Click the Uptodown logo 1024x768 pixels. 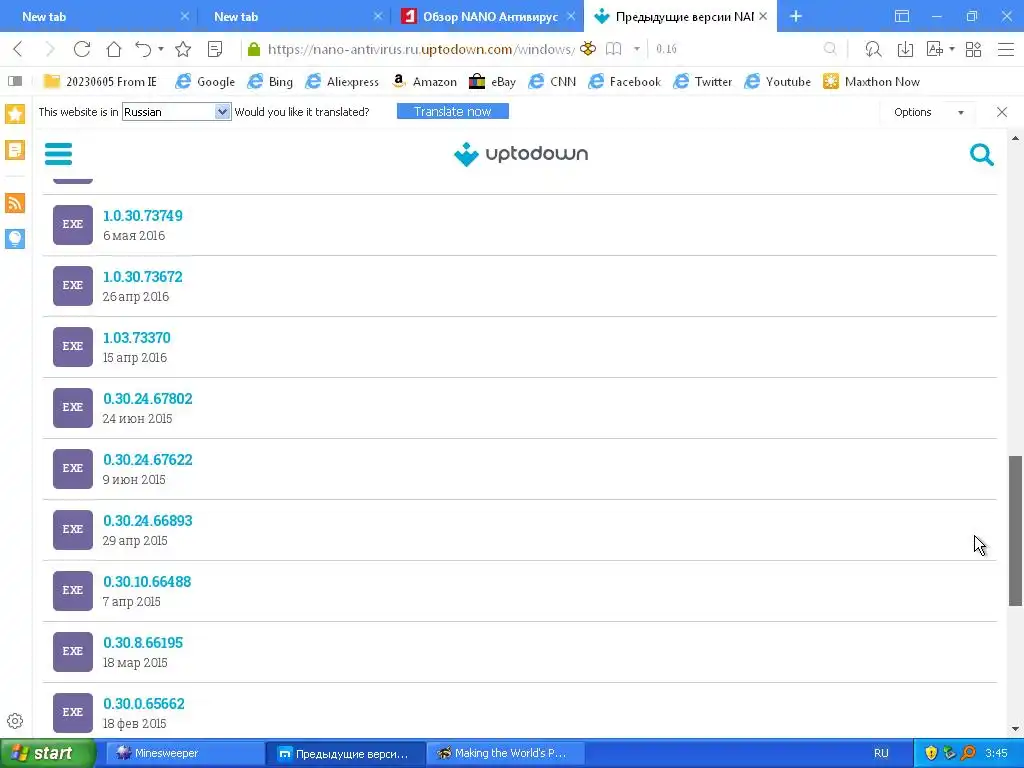coord(521,154)
